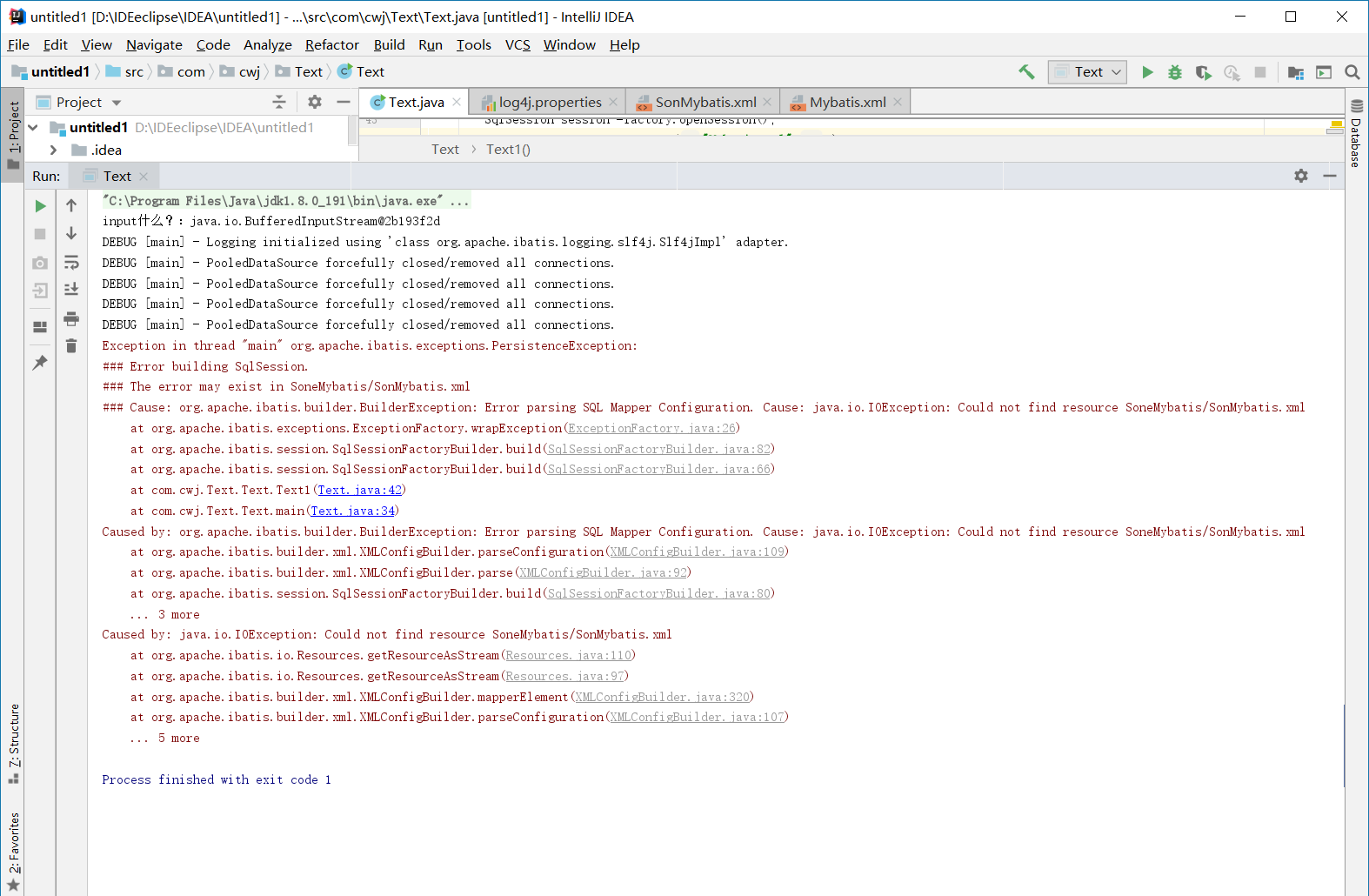The image size is (1369, 896).
Task: Click the Stop square in the Run panel
Action: click(x=40, y=234)
